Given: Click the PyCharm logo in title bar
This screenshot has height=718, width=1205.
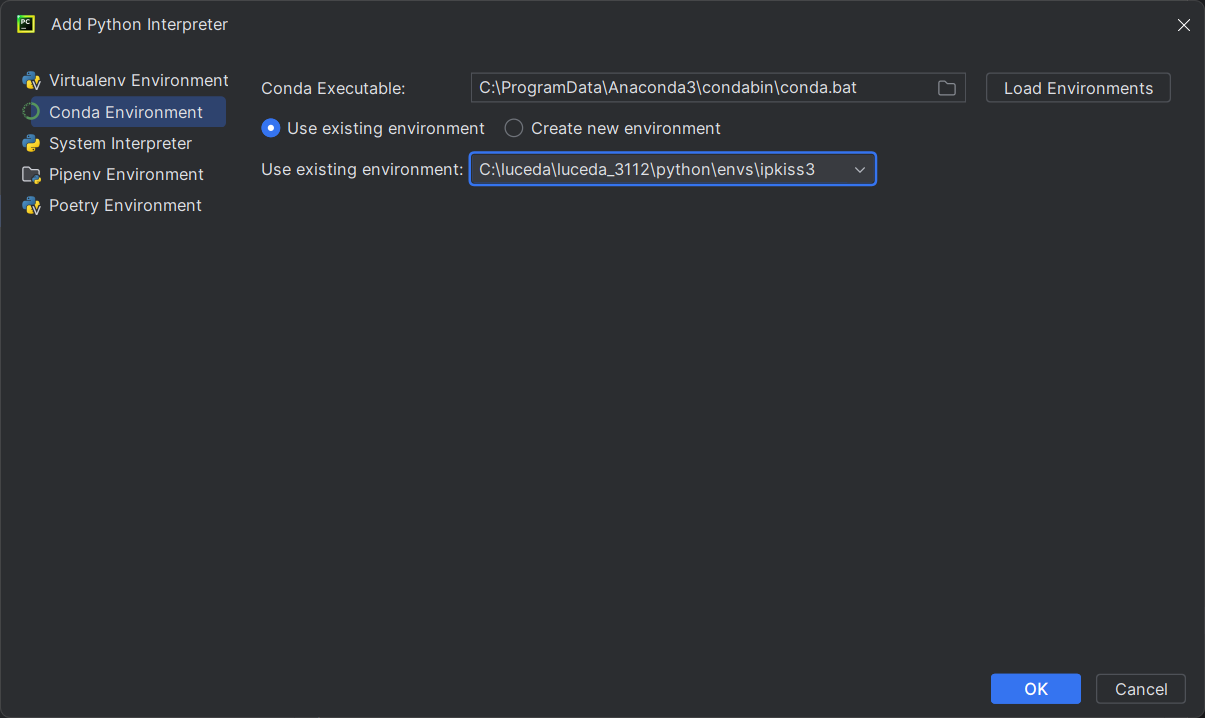Looking at the screenshot, I should click(26, 24).
